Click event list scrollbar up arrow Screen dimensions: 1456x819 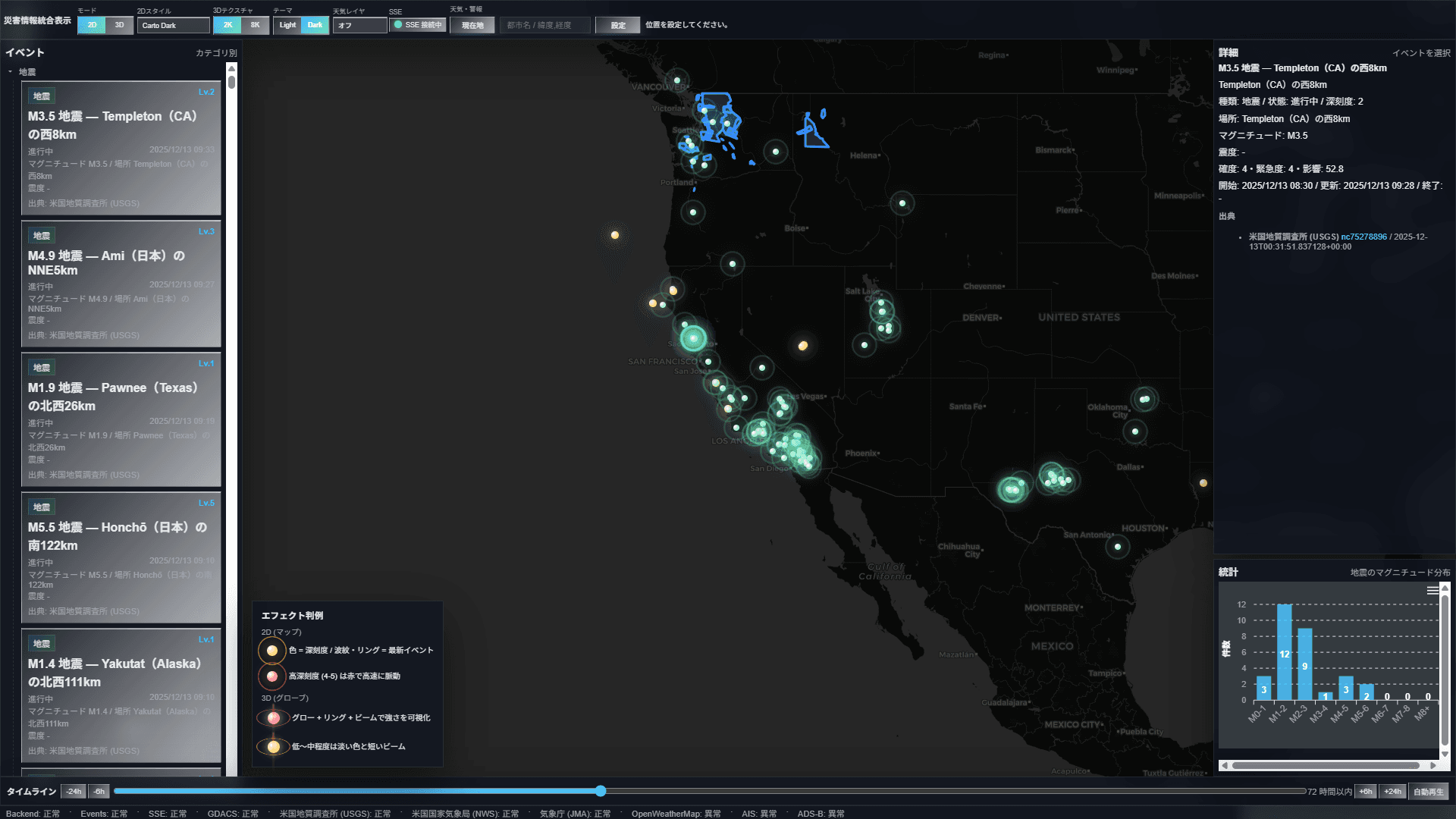(x=232, y=68)
